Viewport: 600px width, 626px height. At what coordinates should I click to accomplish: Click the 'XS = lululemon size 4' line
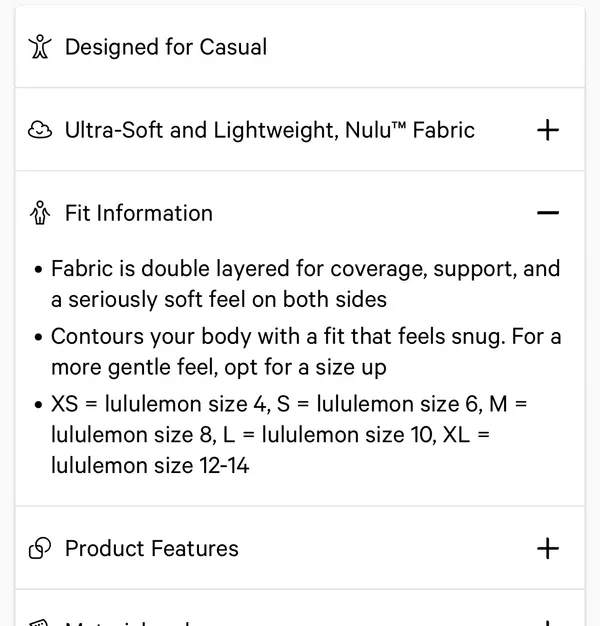click(x=289, y=404)
